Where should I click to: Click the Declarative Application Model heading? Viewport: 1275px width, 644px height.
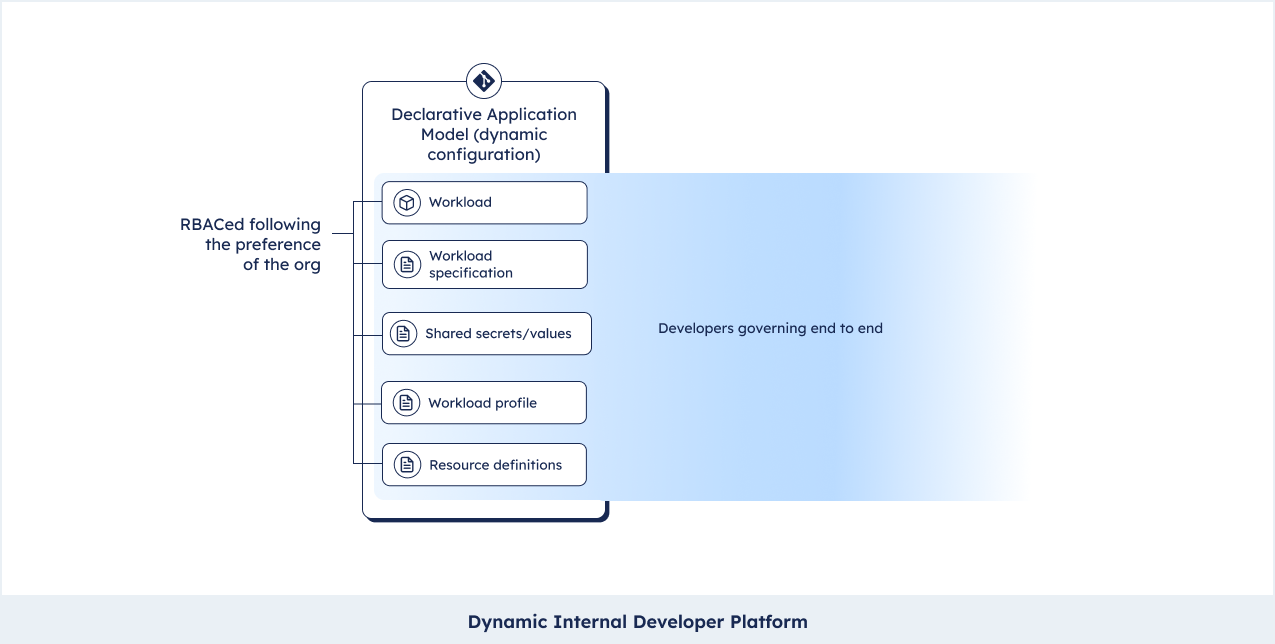pos(484,134)
